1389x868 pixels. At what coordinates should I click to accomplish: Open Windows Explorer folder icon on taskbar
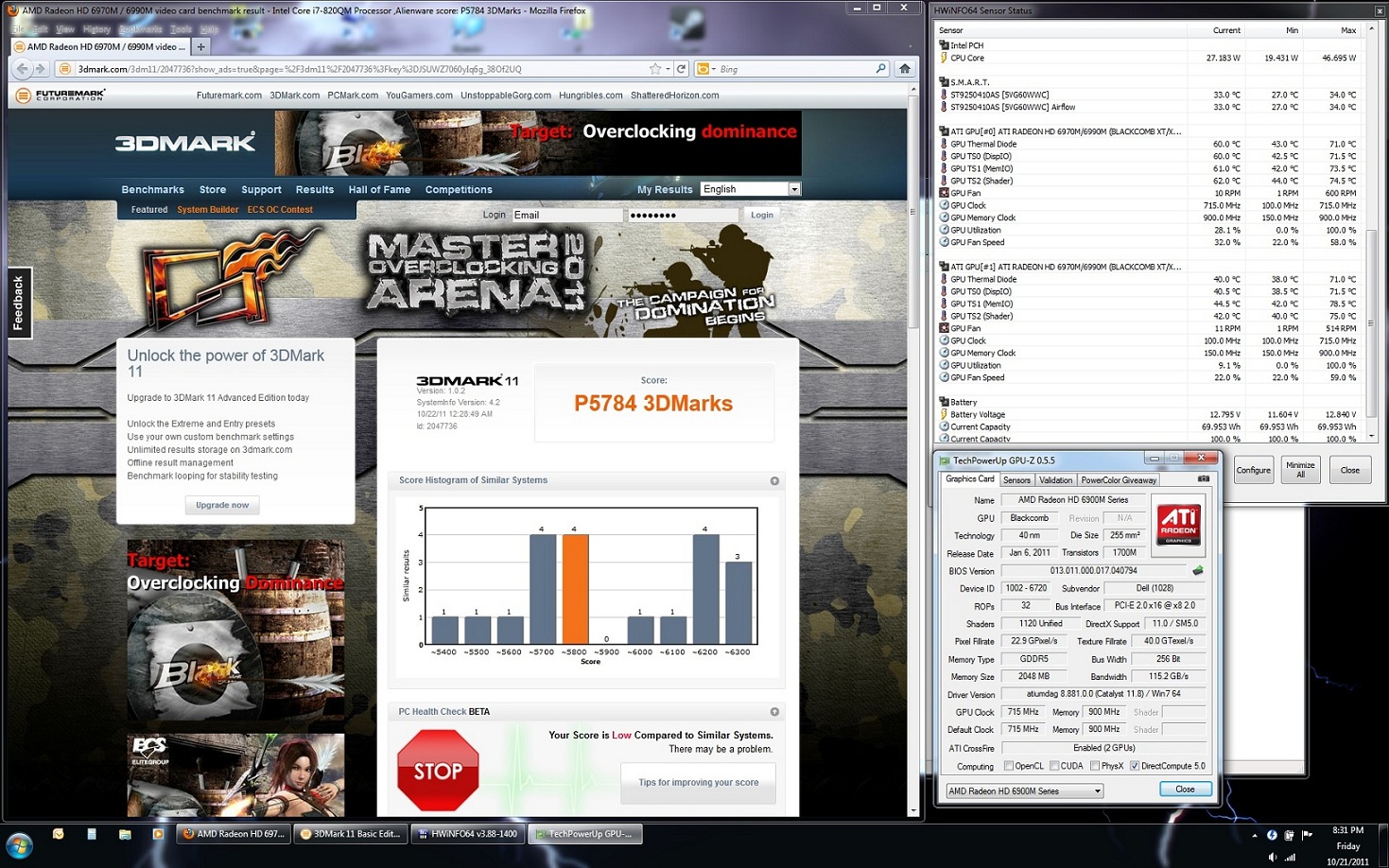click(125, 834)
